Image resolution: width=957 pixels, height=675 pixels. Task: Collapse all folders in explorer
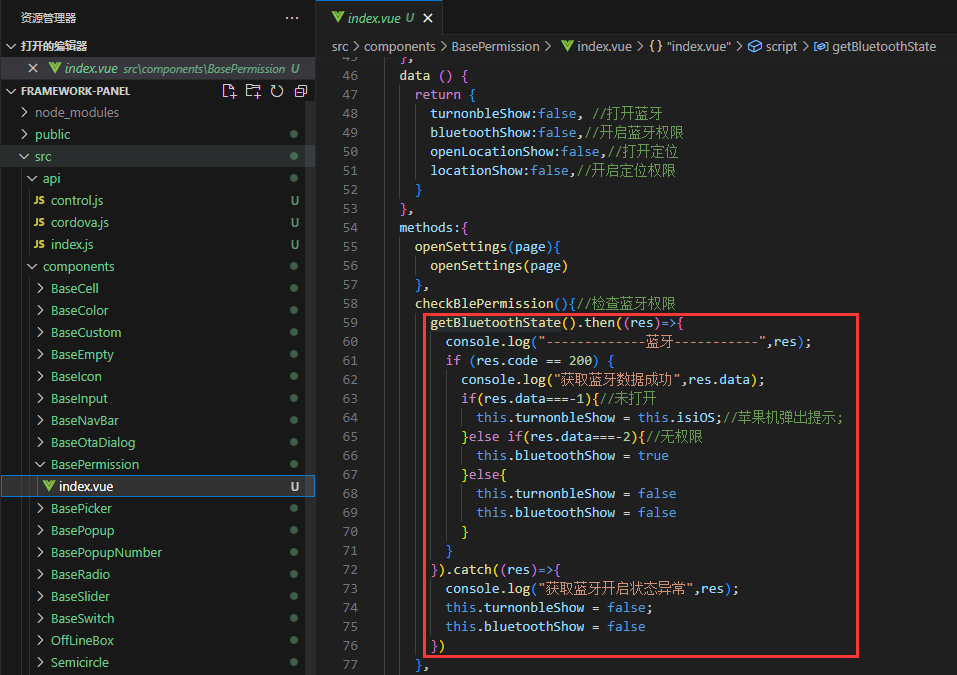(300, 91)
